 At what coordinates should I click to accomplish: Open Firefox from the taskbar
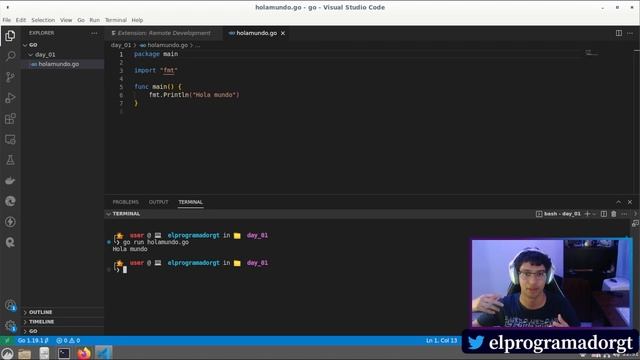coord(84,353)
